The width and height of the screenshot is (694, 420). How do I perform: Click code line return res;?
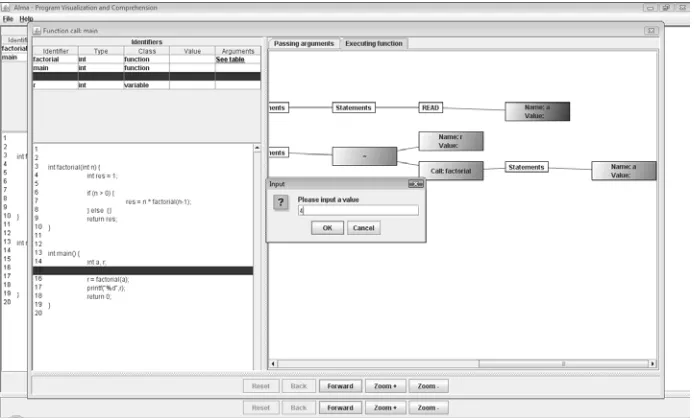tap(102, 219)
